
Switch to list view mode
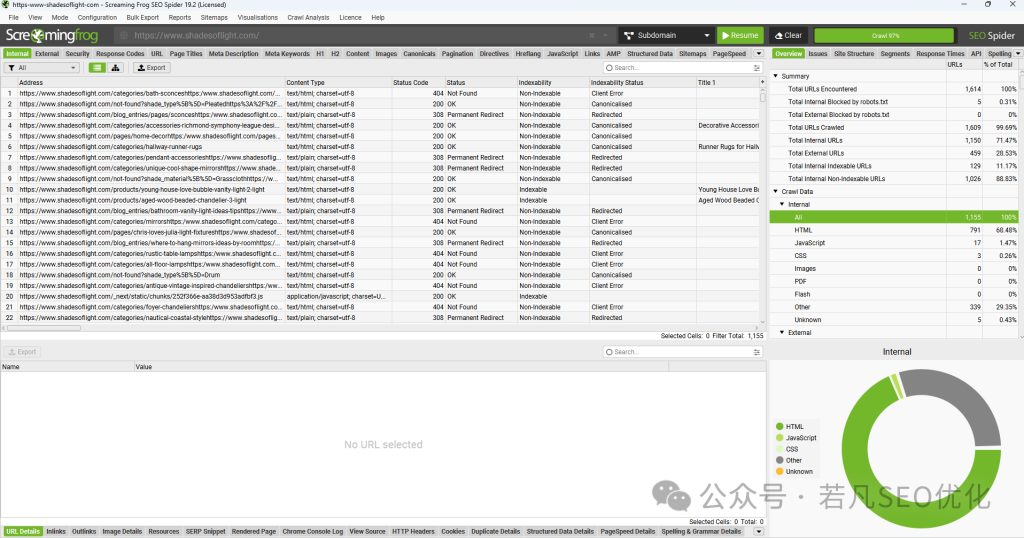97,68
